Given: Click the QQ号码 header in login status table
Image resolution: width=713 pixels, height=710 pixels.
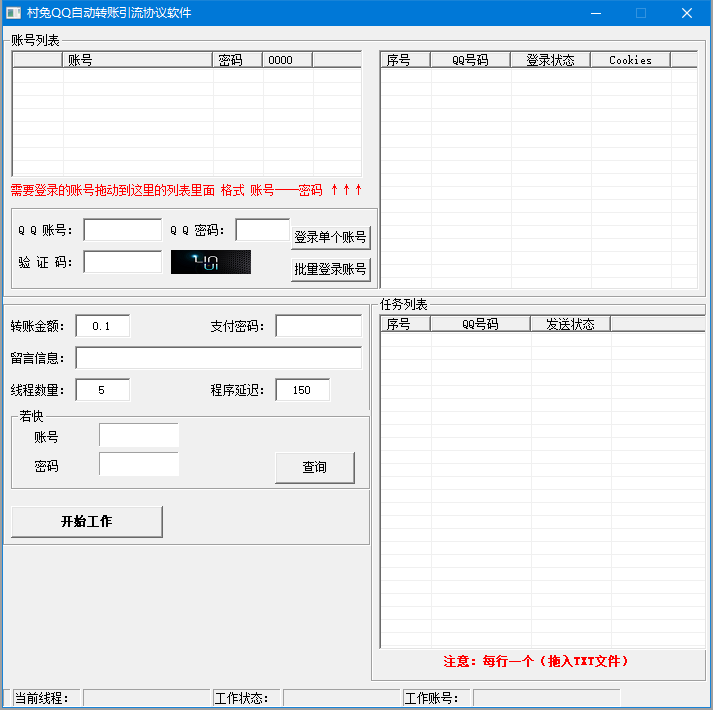Looking at the screenshot, I should tap(471, 60).
